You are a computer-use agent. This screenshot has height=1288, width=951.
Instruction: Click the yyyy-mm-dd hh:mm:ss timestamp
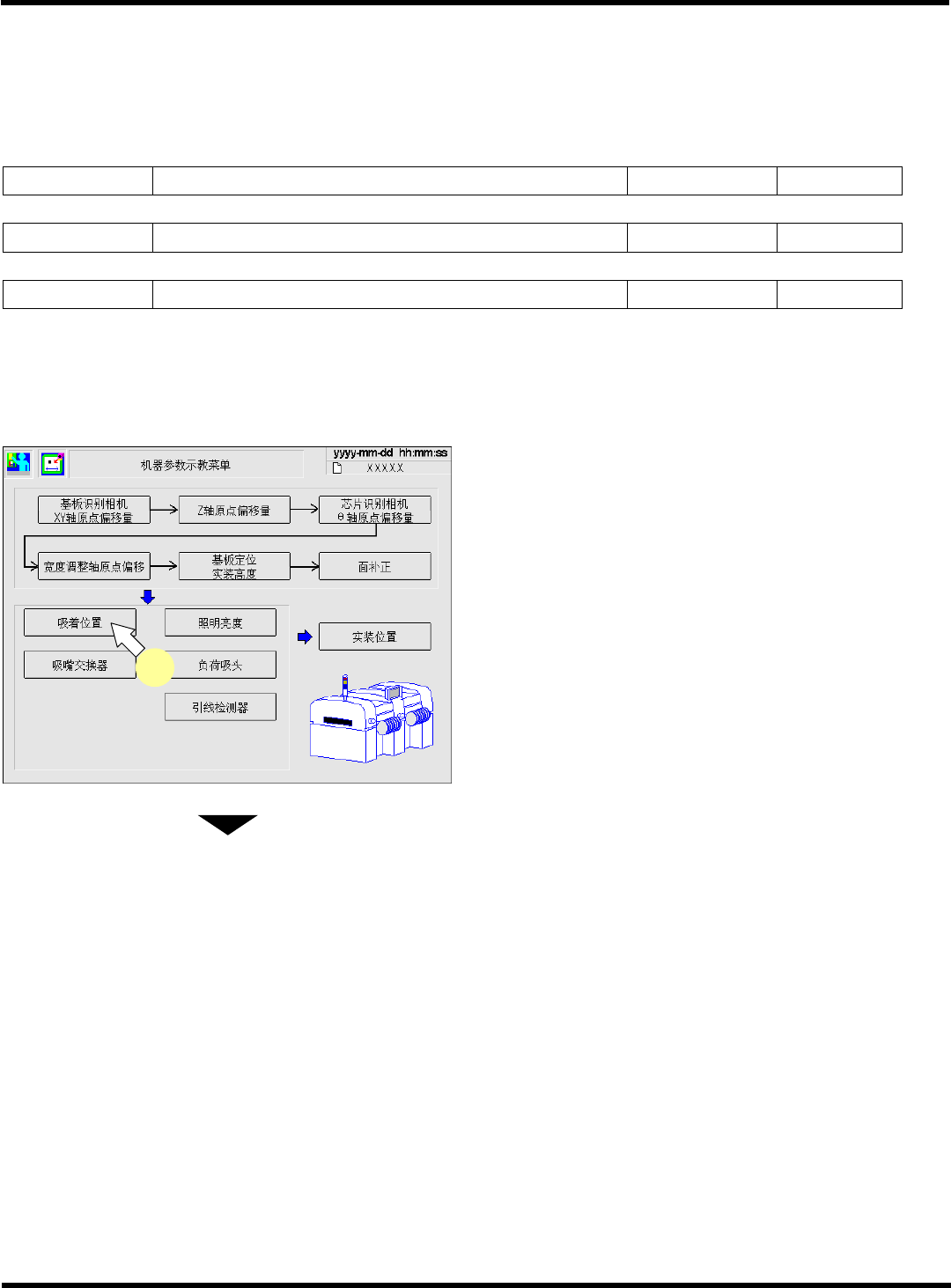390,453
